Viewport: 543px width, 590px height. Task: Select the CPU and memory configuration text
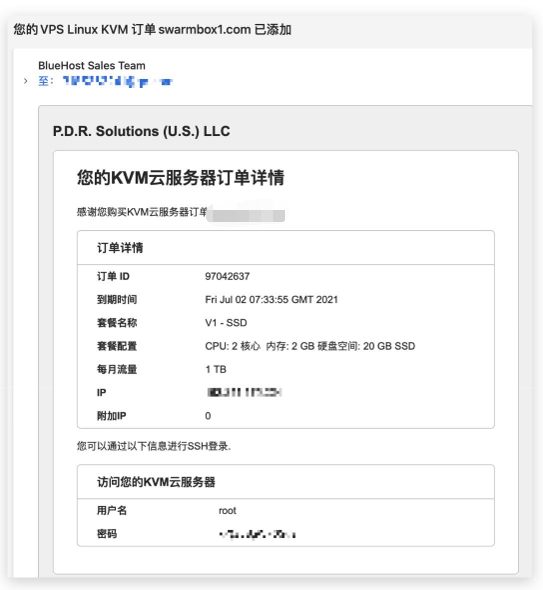pyautogui.click(x=310, y=346)
